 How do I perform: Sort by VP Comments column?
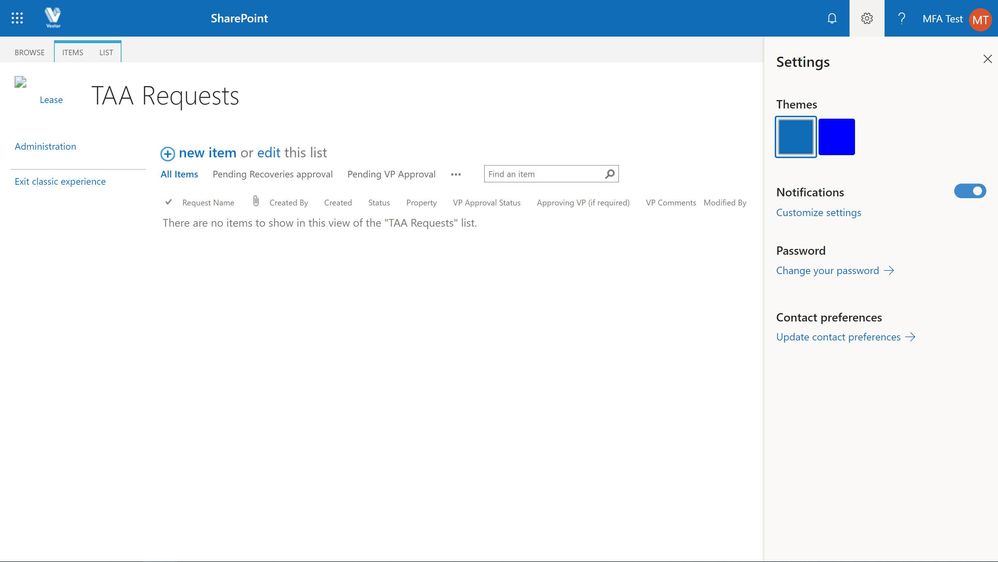671,202
